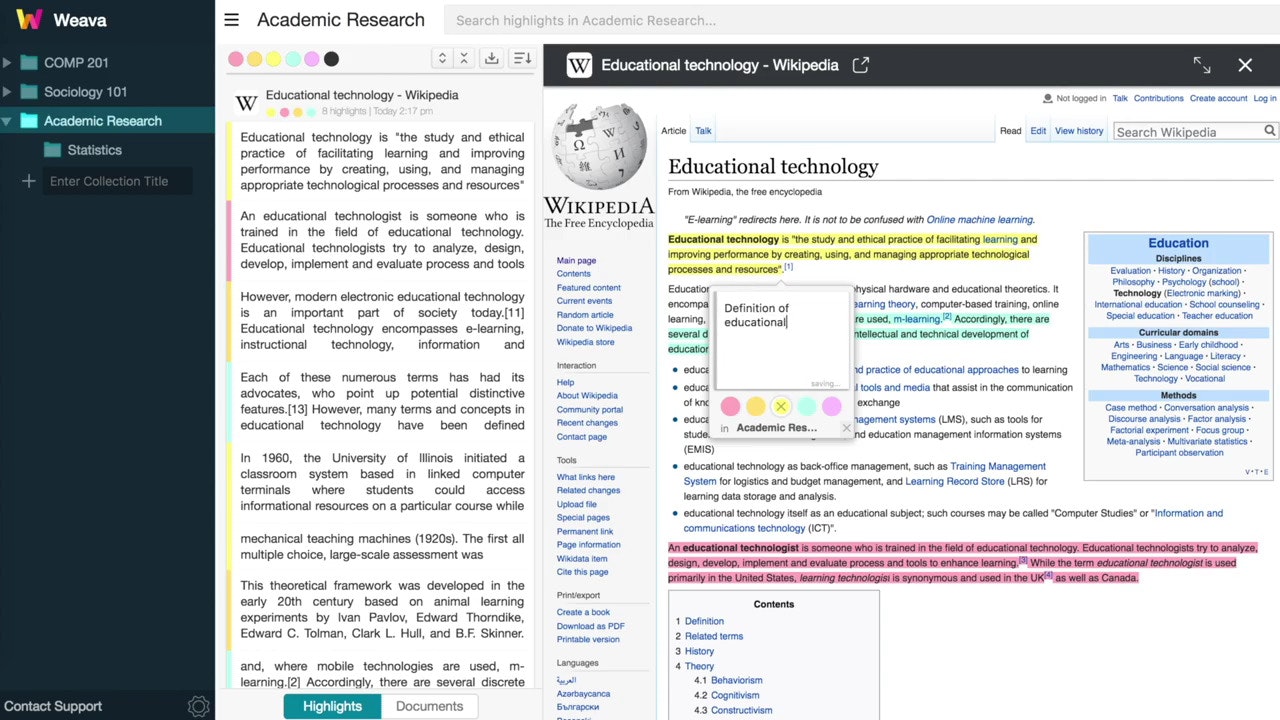Expand all highlights button
The image size is (1280, 720).
click(442, 59)
